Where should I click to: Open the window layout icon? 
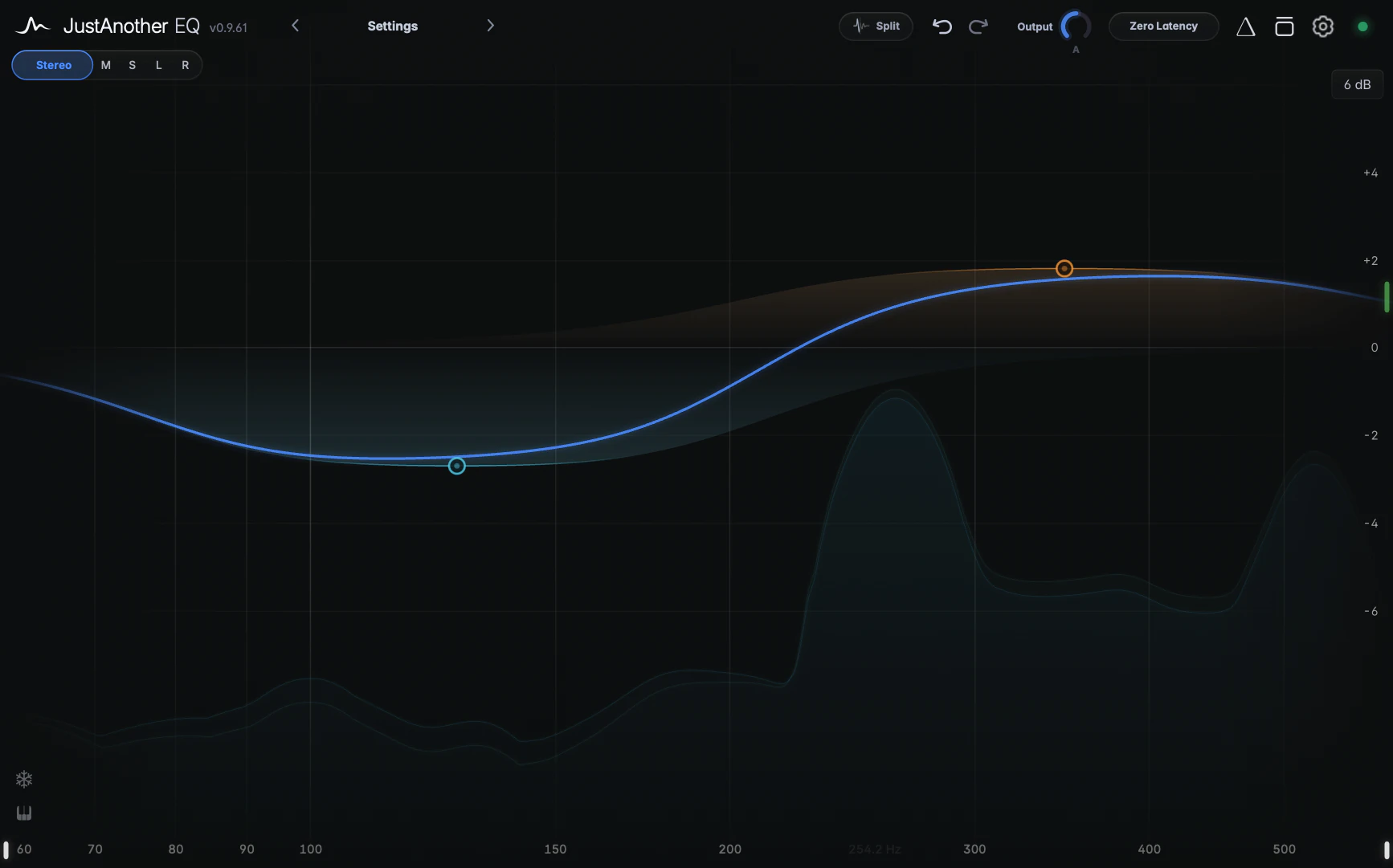point(1284,26)
